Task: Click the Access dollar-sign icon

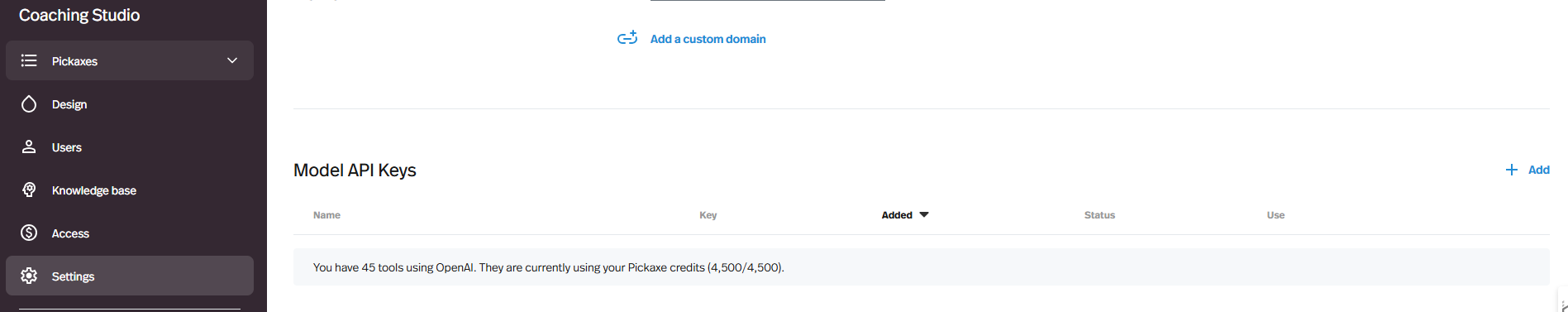Action: 29,233
